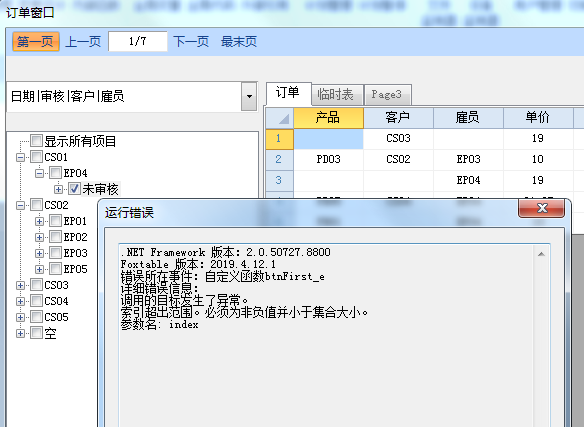Viewport: 584px width, 427px height.
Task: Click scroll-up arrow in error text box
Action: pos(541,254)
